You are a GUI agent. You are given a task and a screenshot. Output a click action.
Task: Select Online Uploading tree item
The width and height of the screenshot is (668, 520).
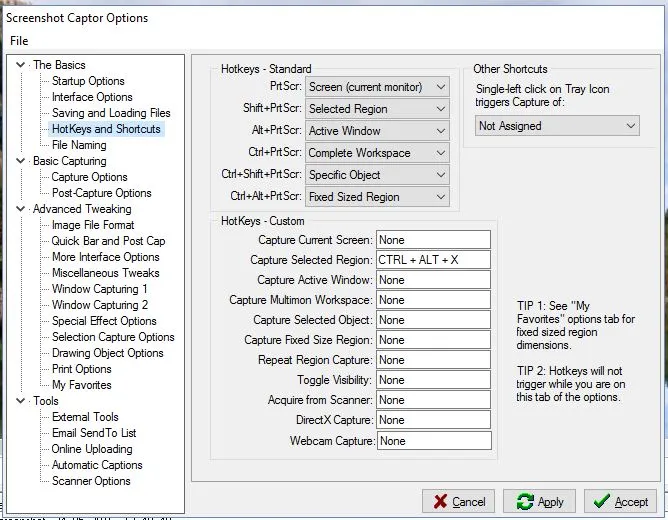[x=92, y=449]
